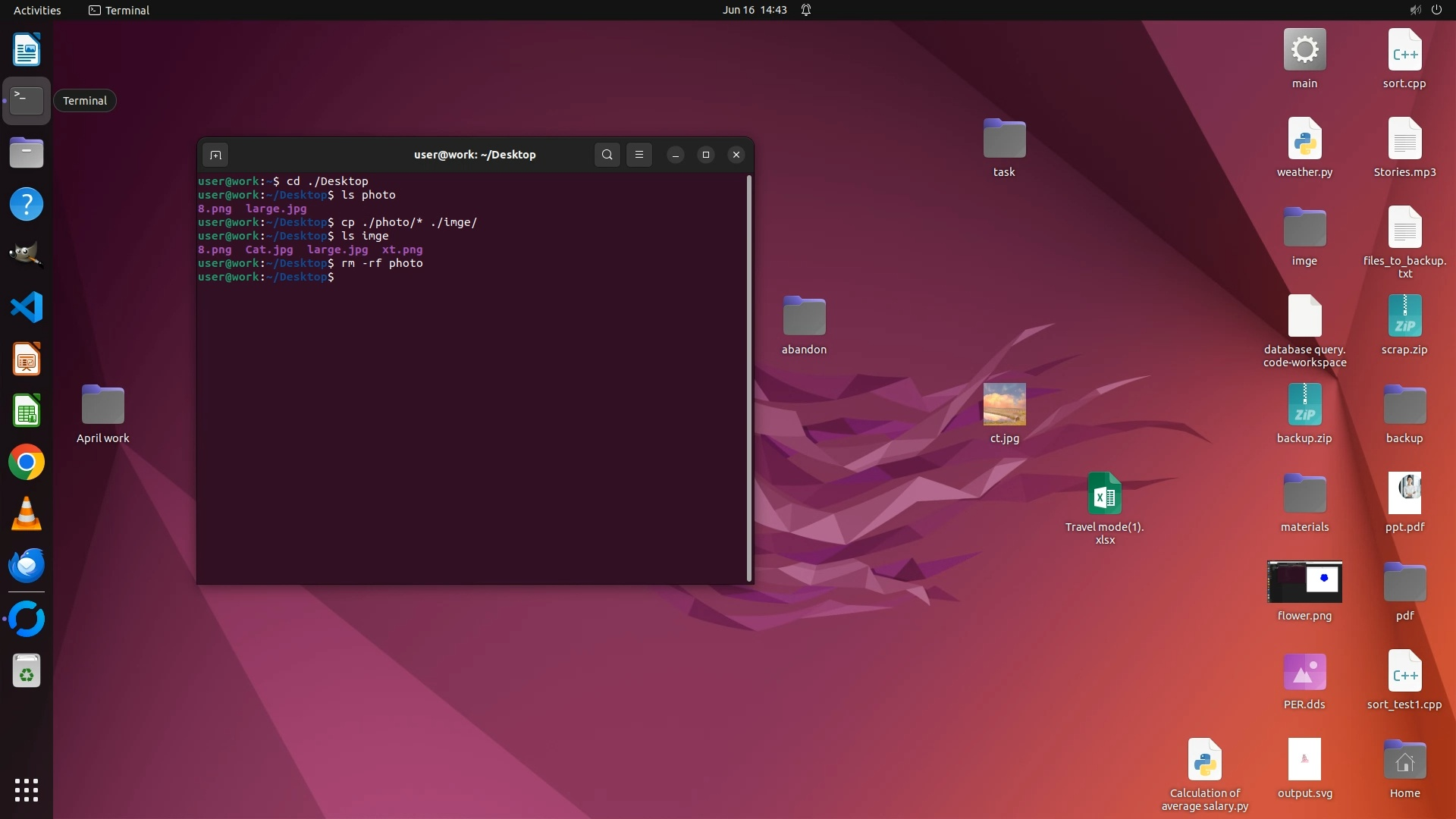Open the Terminal app menu
Viewport: 1456px width, 819px height.
click(x=119, y=10)
